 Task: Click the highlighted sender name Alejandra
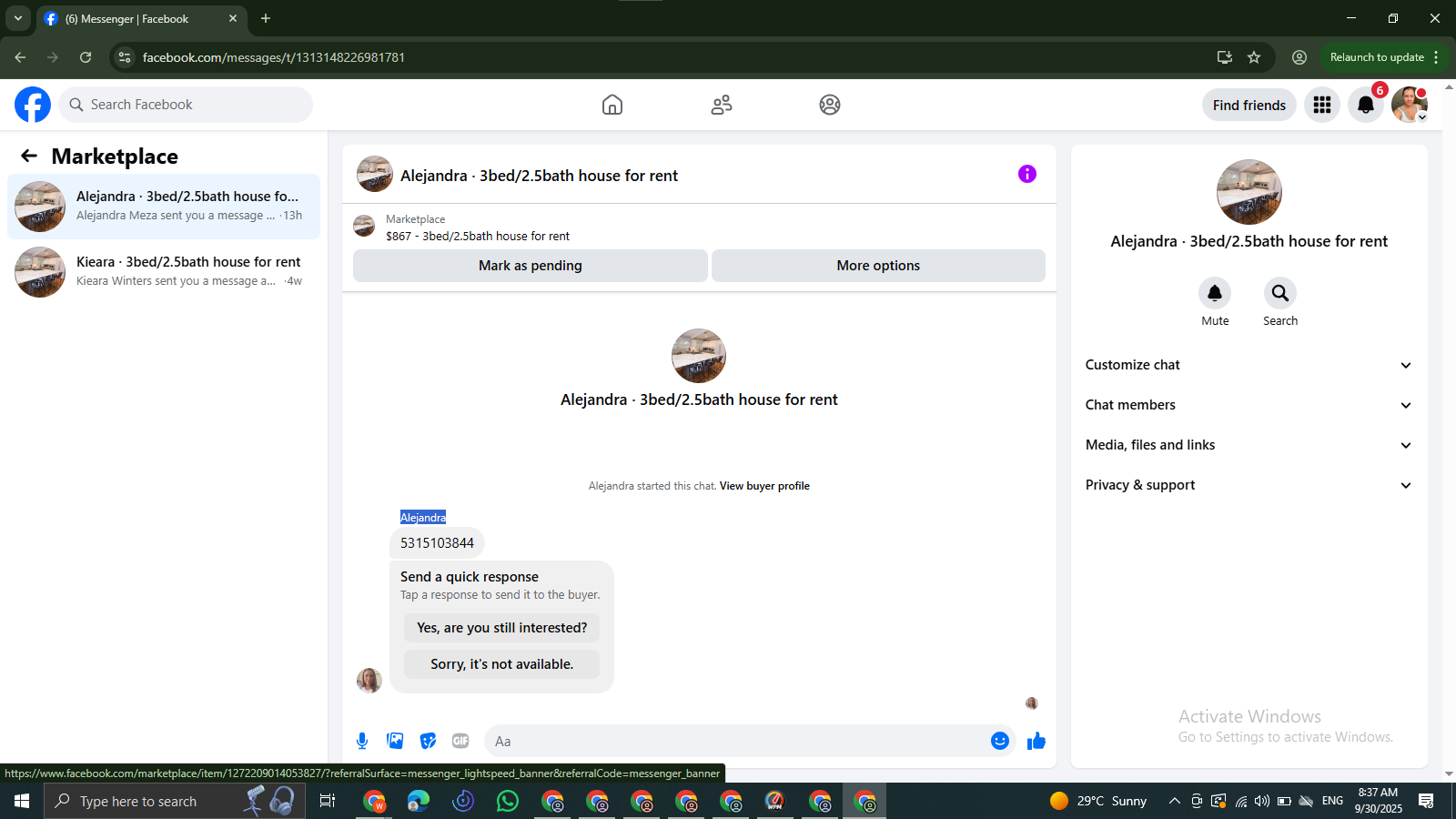click(x=423, y=517)
